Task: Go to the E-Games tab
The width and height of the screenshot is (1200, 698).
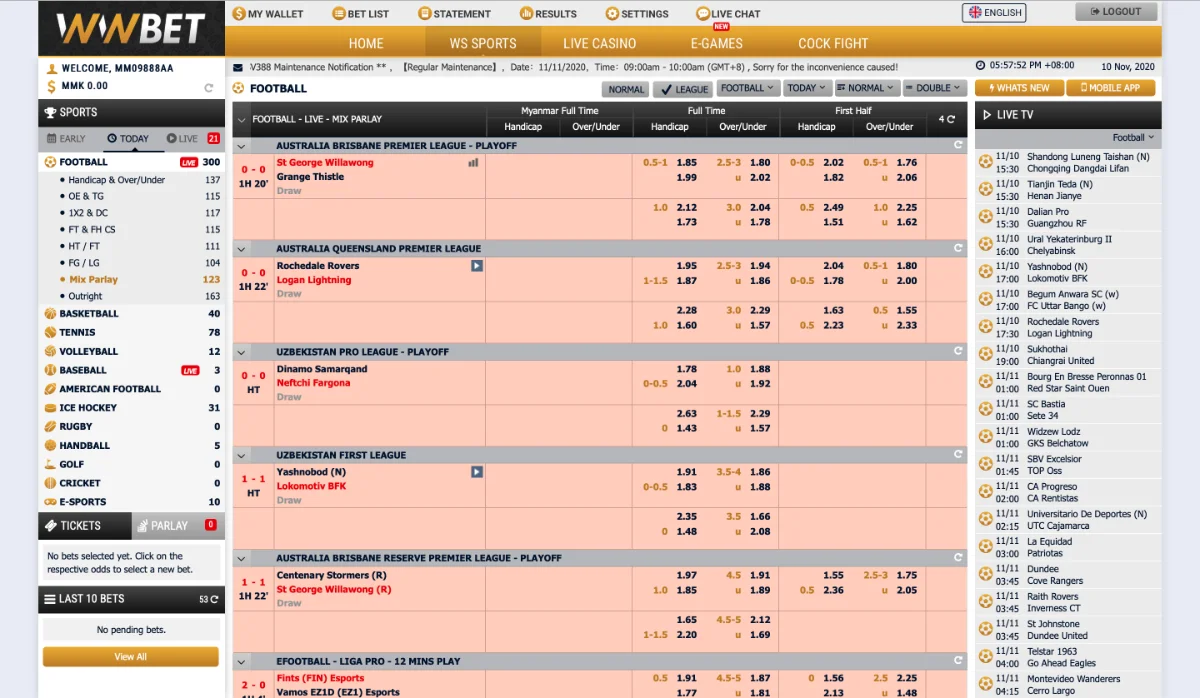Action: click(716, 43)
